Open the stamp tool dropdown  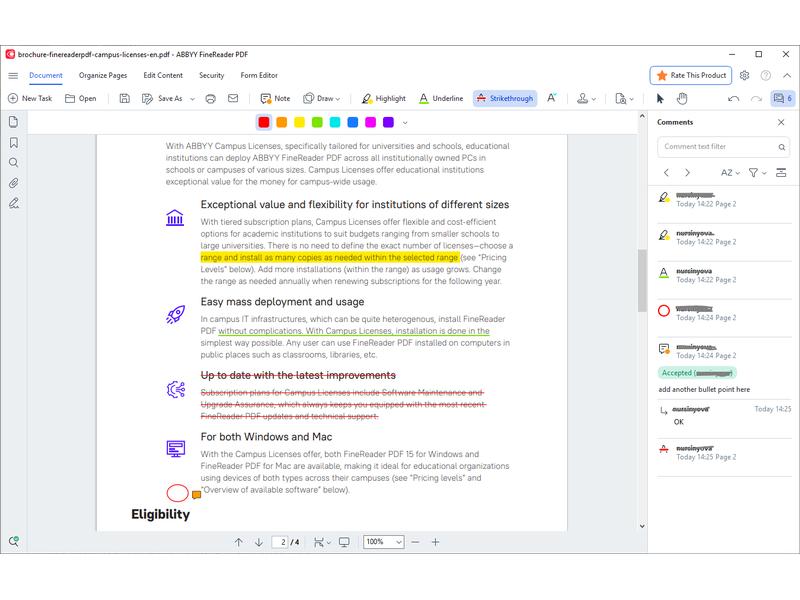pyautogui.click(x=586, y=98)
